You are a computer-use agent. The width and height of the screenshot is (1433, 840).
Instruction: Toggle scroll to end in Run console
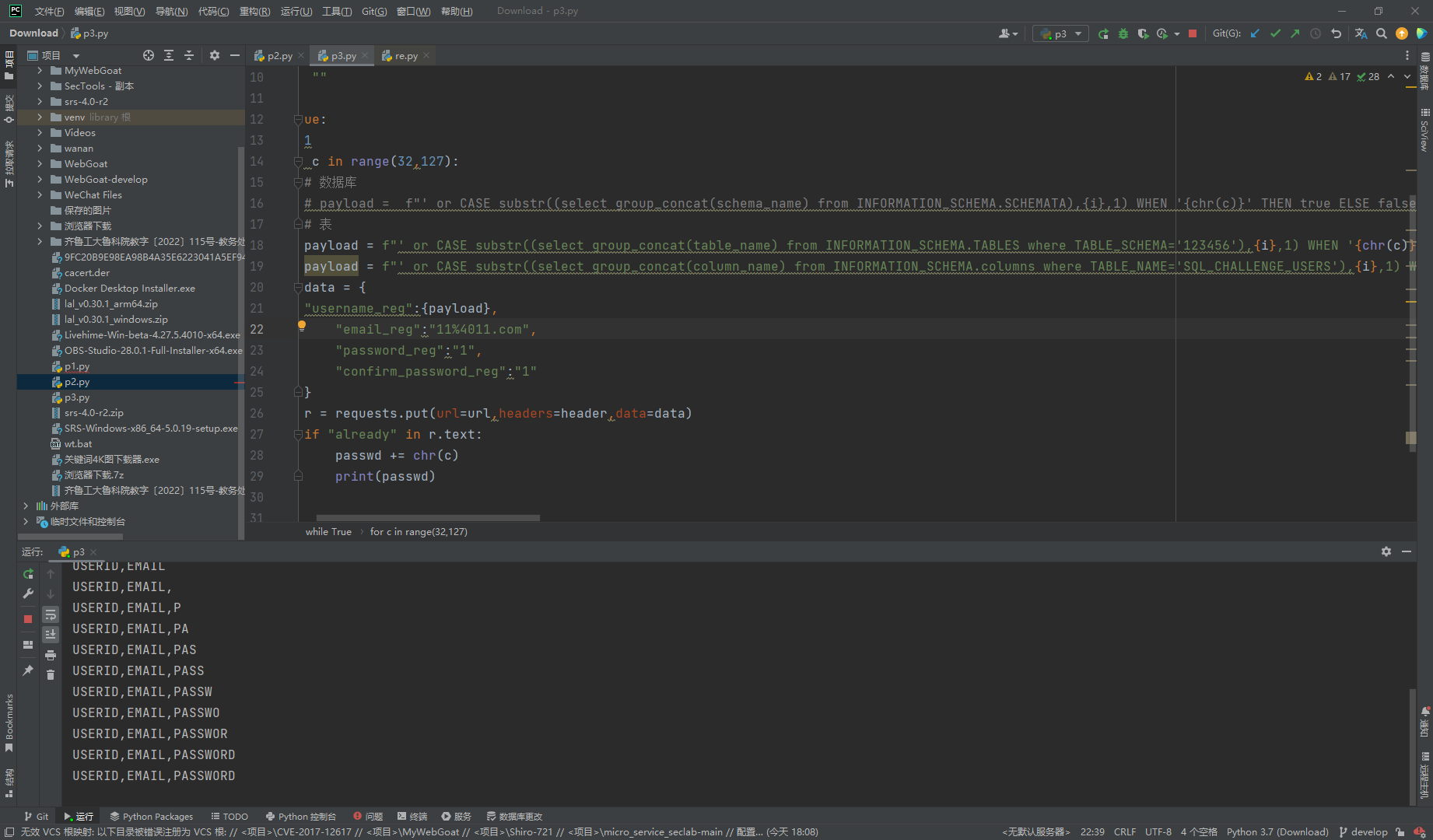click(51, 635)
